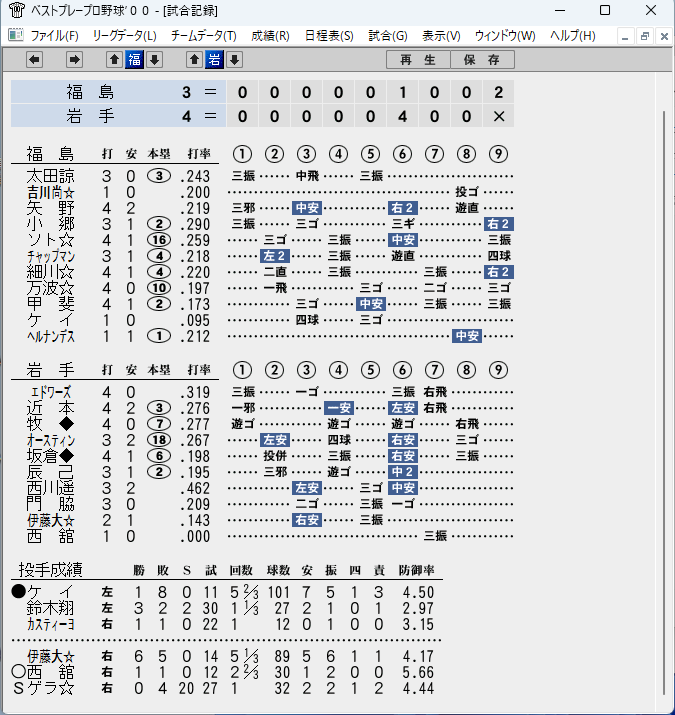Image resolution: width=675 pixels, height=715 pixels.
Task: Open the ファイル(F) menu
Action: (54, 36)
